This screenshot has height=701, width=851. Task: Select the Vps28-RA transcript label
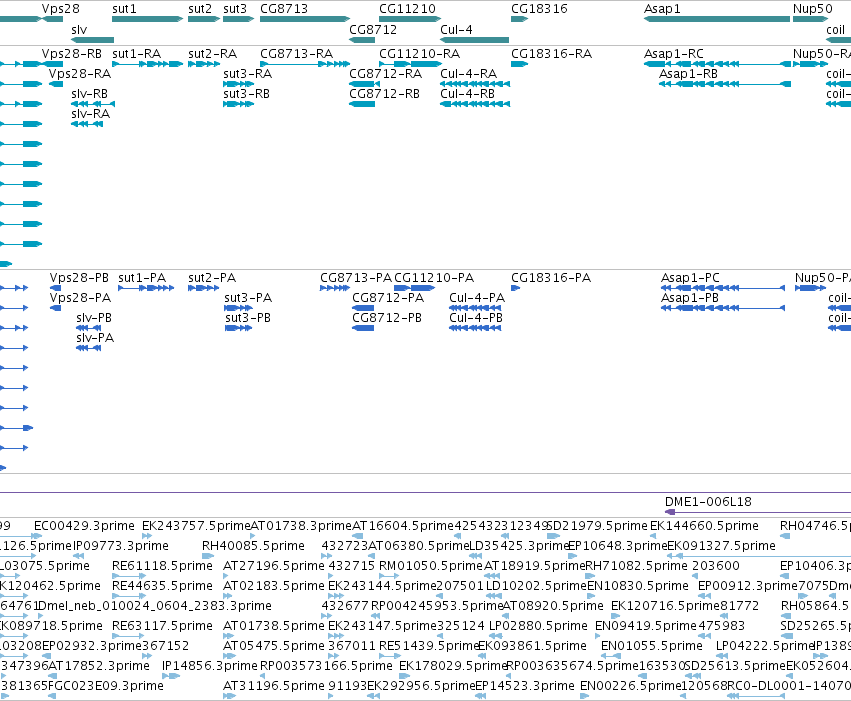click(79, 74)
